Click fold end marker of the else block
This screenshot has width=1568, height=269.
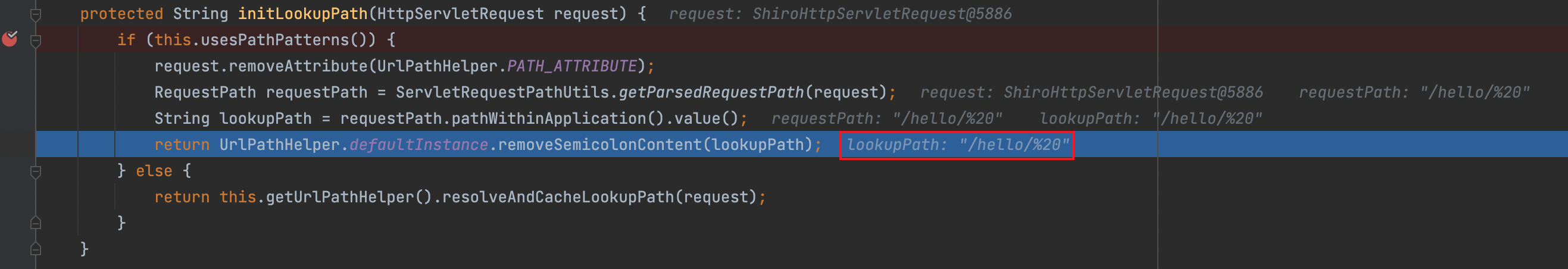tap(36, 223)
